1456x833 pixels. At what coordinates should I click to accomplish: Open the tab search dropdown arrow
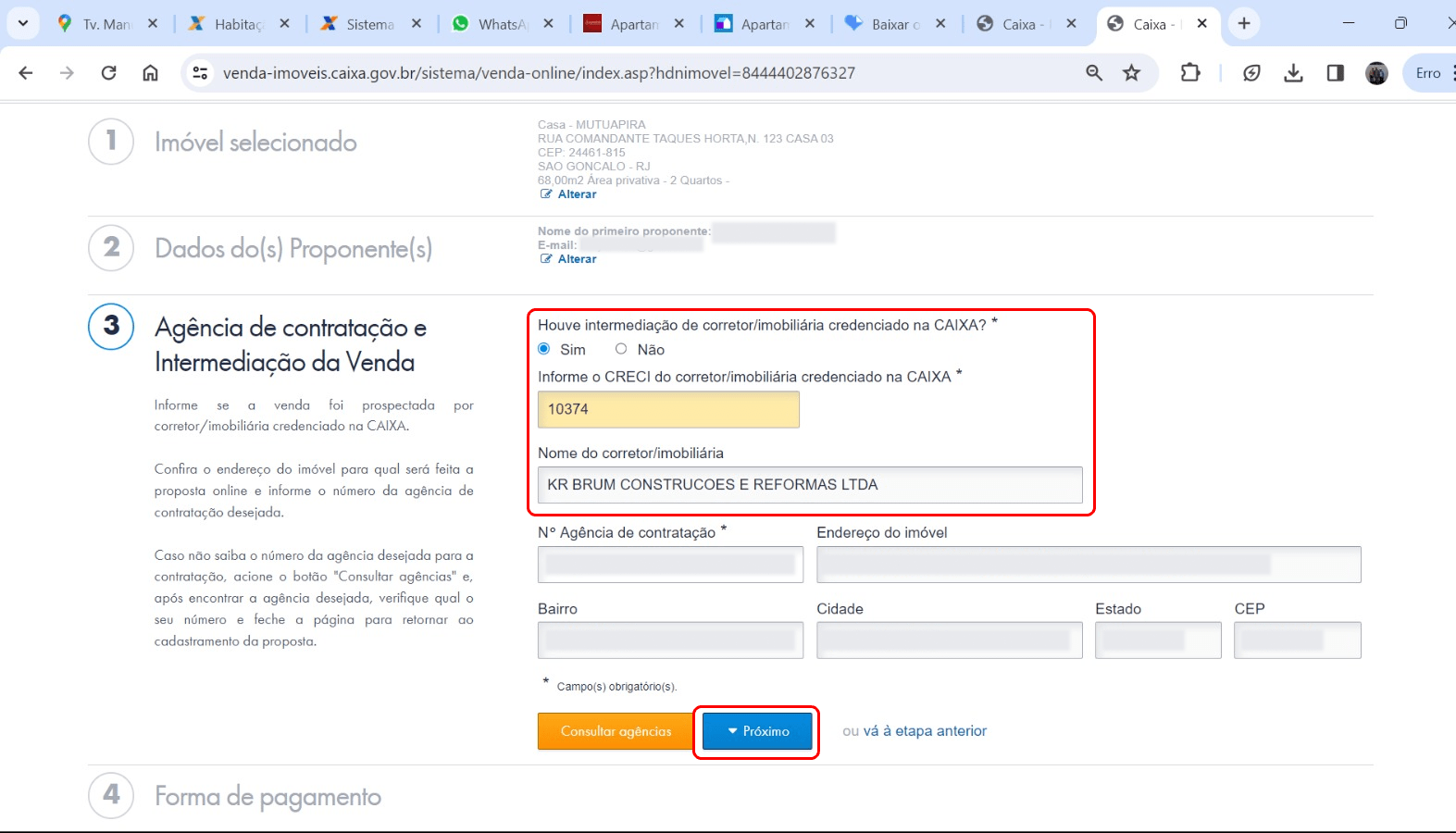(x=23, y=23)
